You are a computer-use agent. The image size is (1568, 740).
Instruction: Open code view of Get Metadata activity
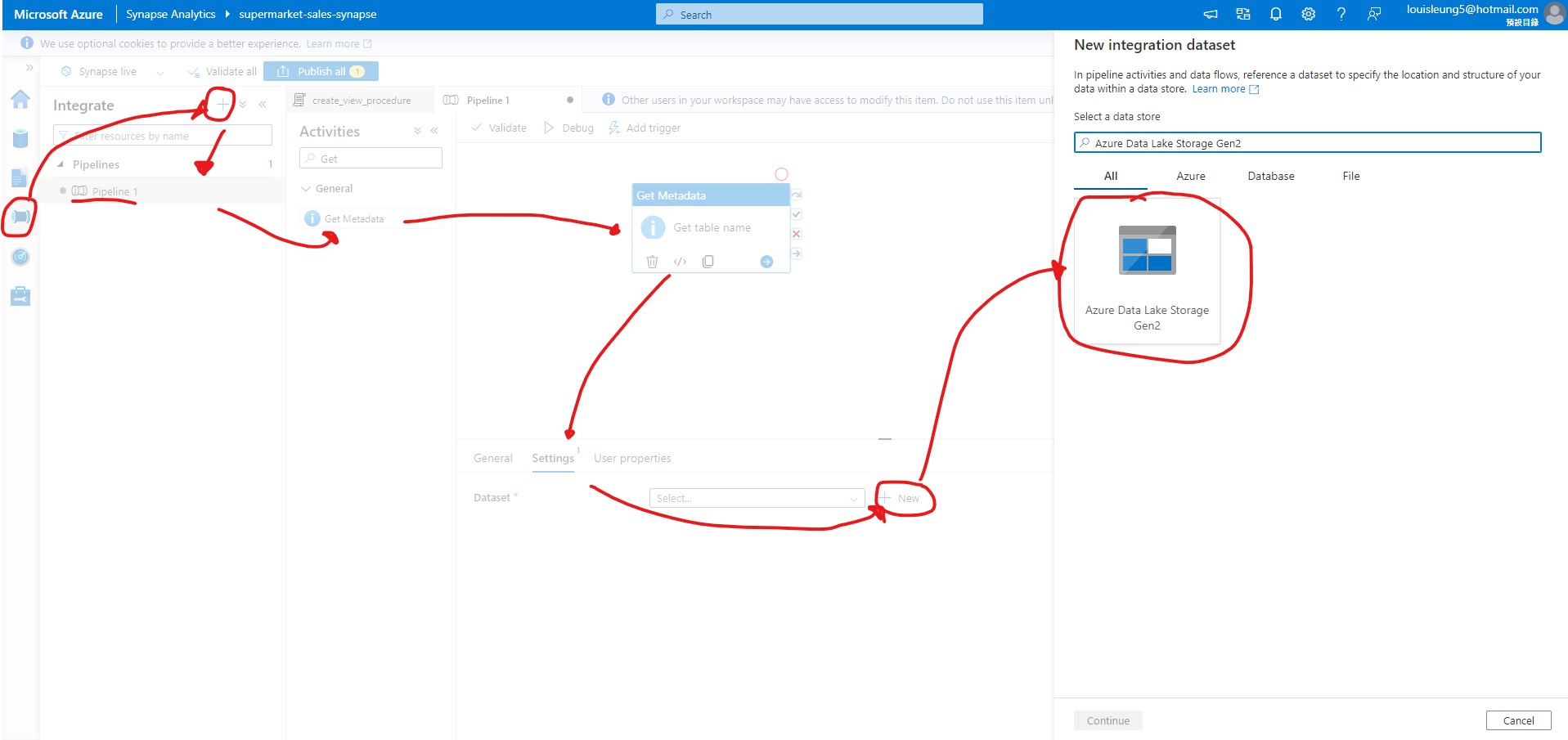pos(680,261)
